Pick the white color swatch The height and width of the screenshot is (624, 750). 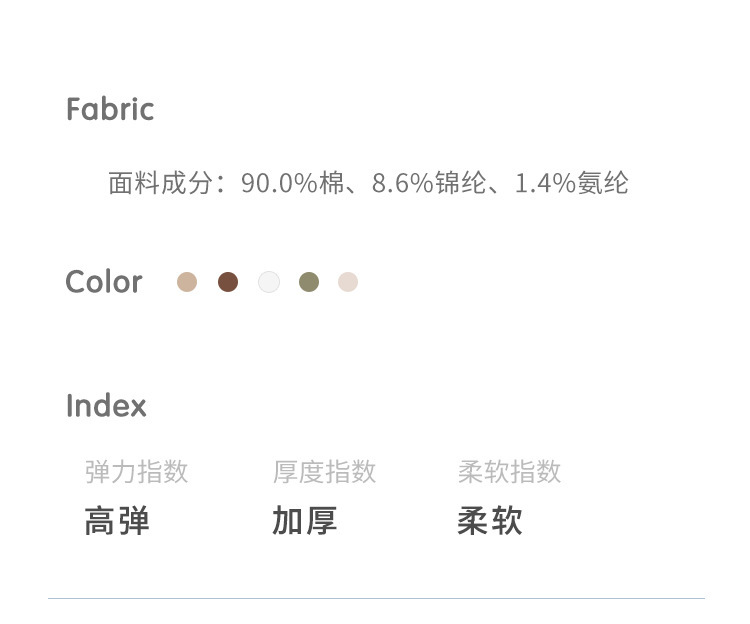(x=269, y=282)
